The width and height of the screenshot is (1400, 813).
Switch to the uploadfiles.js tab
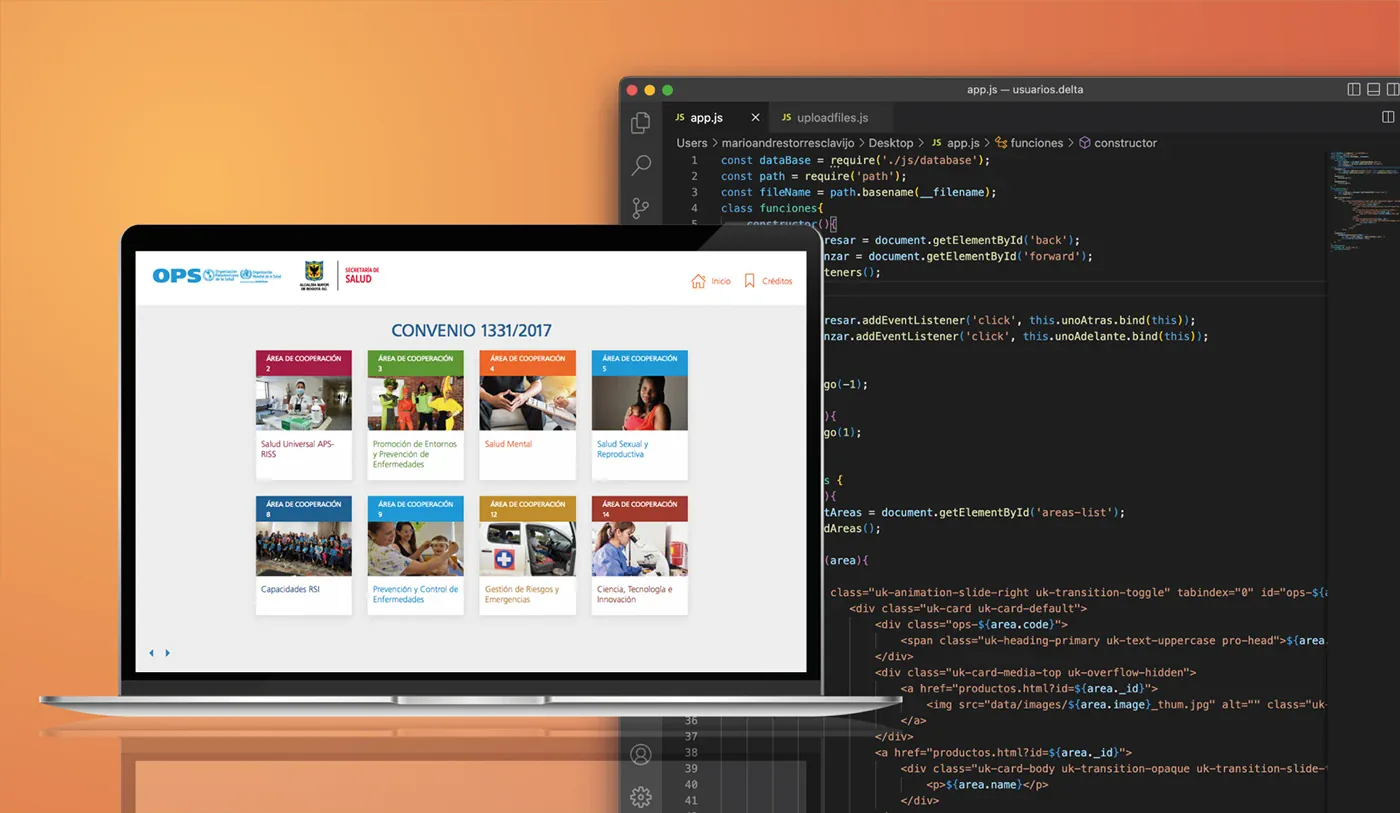824,117
